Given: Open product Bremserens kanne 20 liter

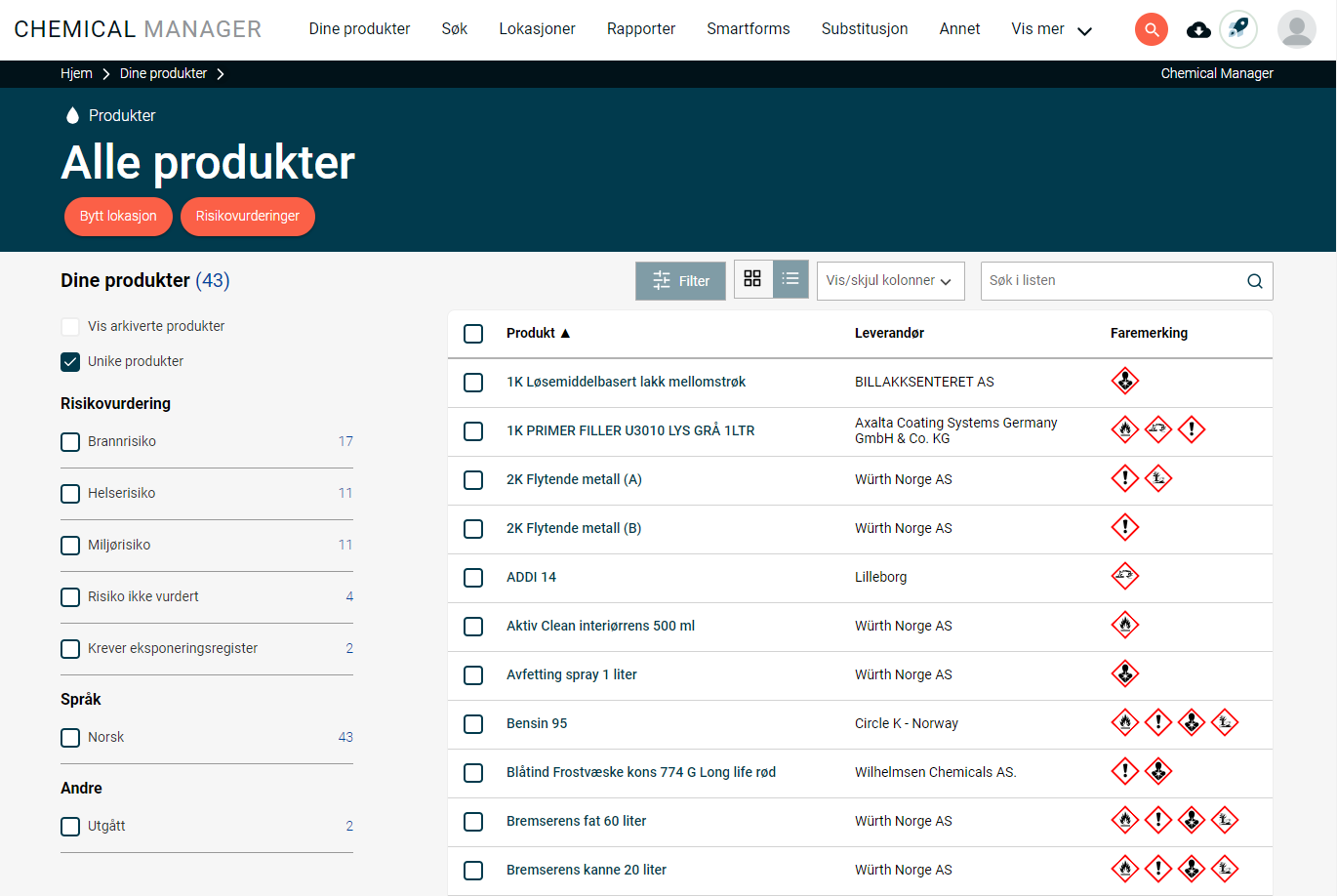Looking at the screenshot, I should tap(587, 870).
